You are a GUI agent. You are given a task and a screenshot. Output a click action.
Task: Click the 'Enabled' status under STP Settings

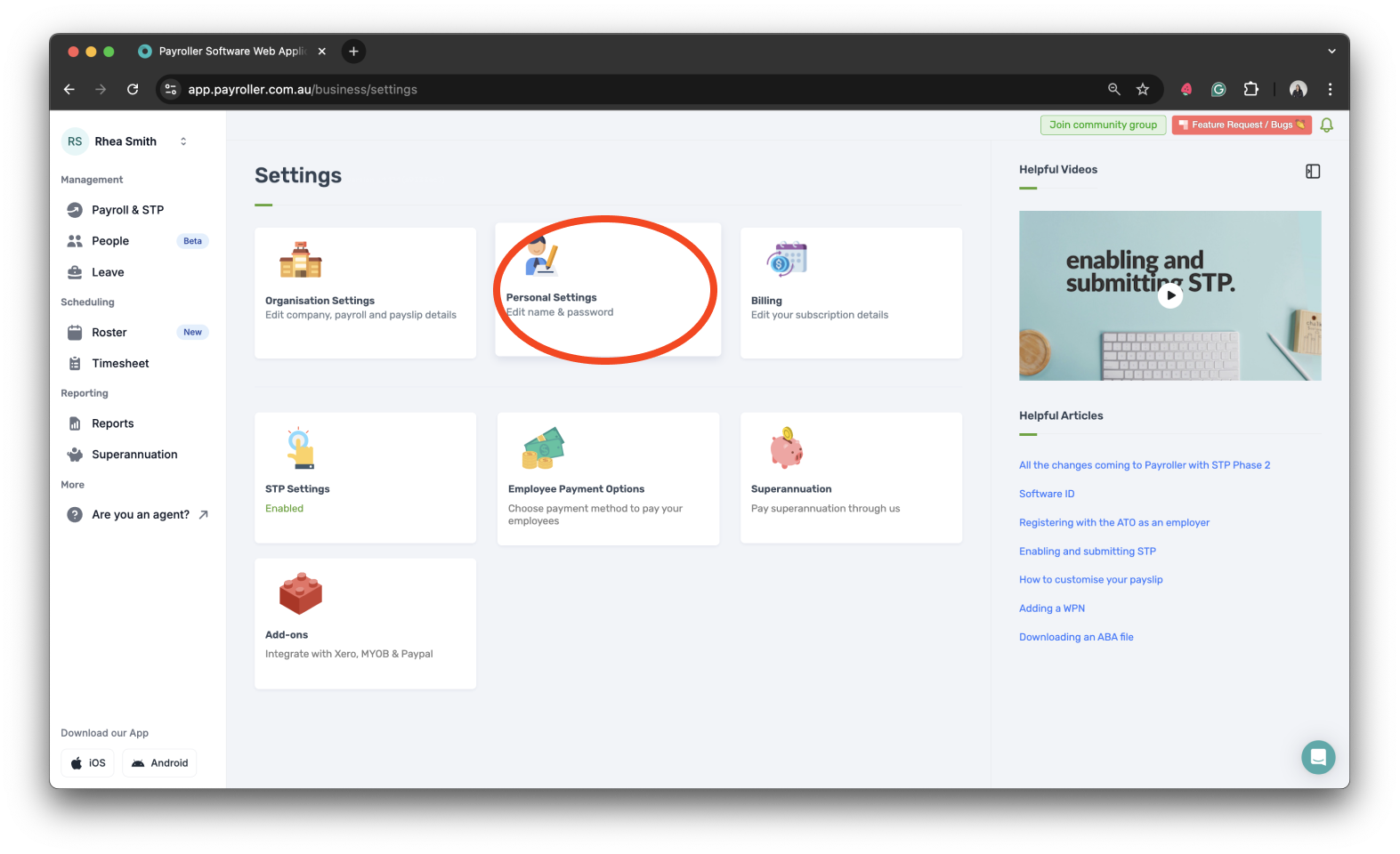(284, 509)
